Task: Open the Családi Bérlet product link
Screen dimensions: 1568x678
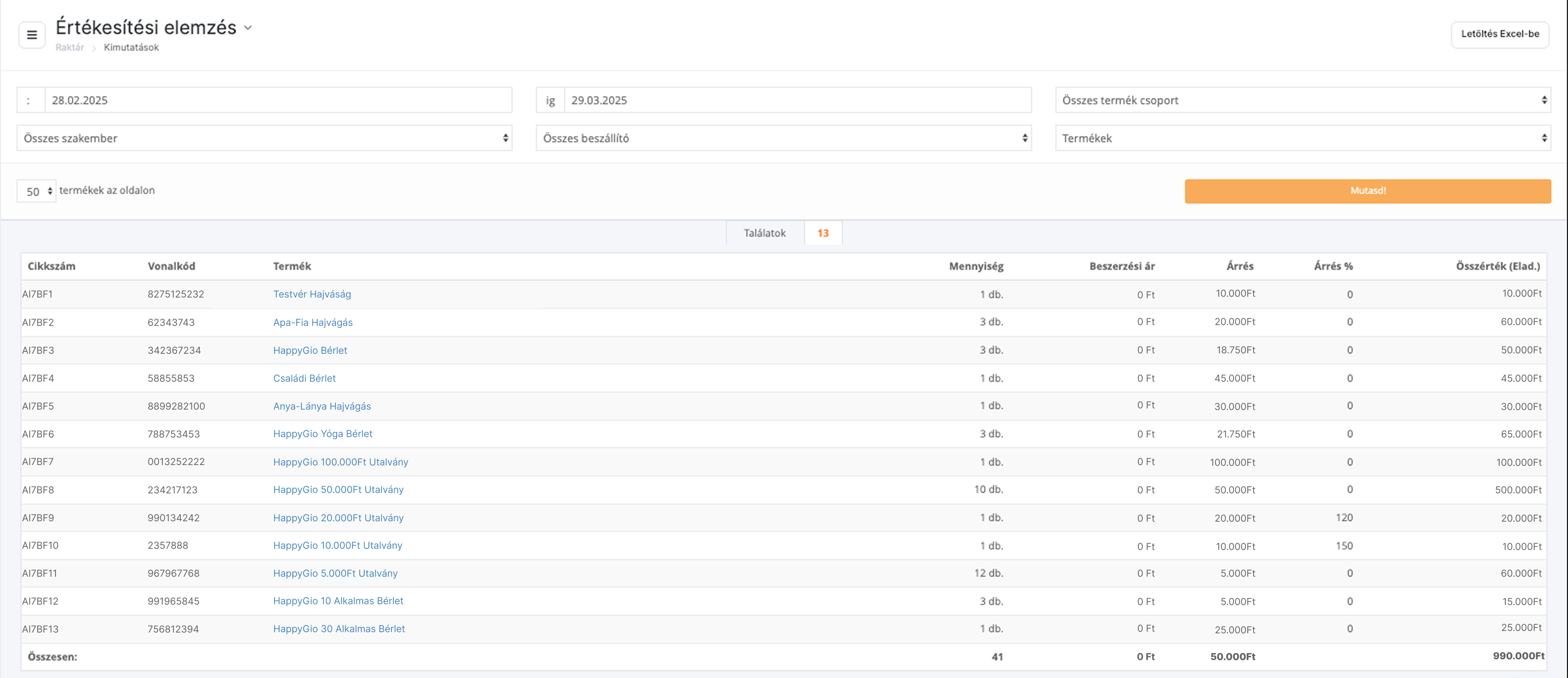Action: (x=304, y=378)
